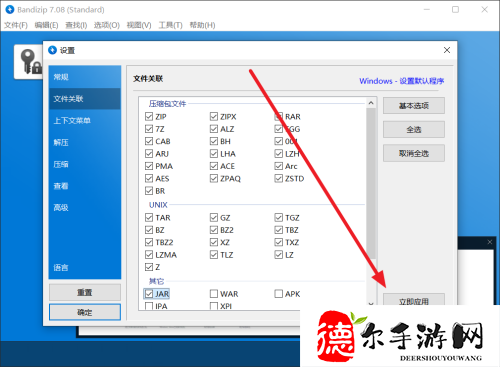The image size is (500, 367).
Task: Click the 基本选项 button
Action: coord(414,106)
